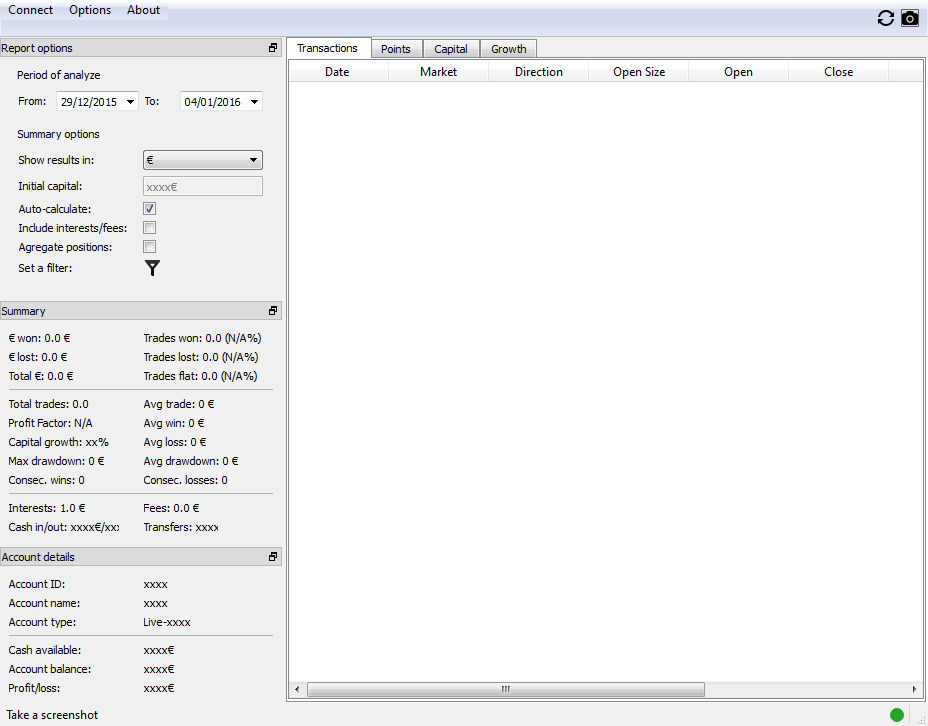928x726 pixels.
Task: Click 'Summary options' label
Action: pos(59,134)
